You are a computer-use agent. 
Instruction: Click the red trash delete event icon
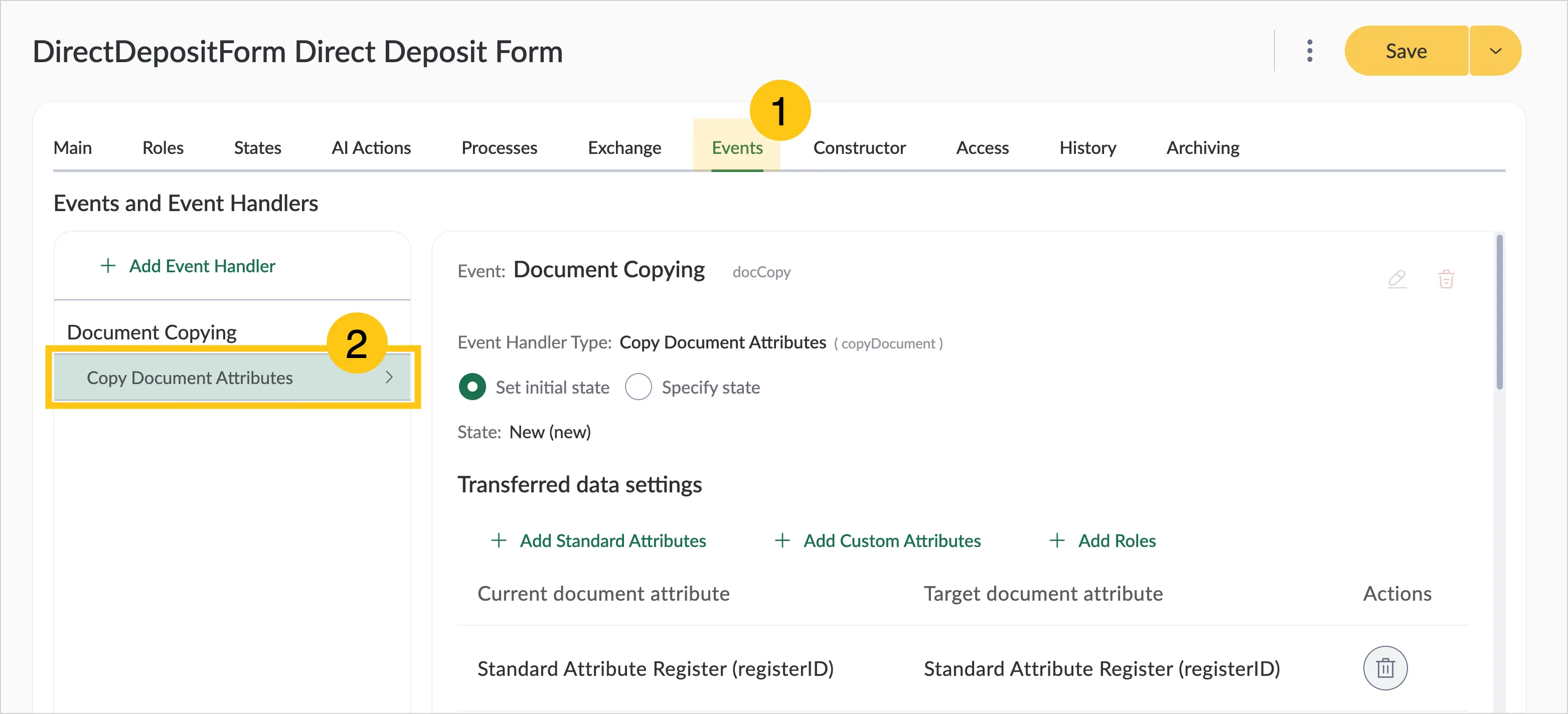tap(1446, 279)
